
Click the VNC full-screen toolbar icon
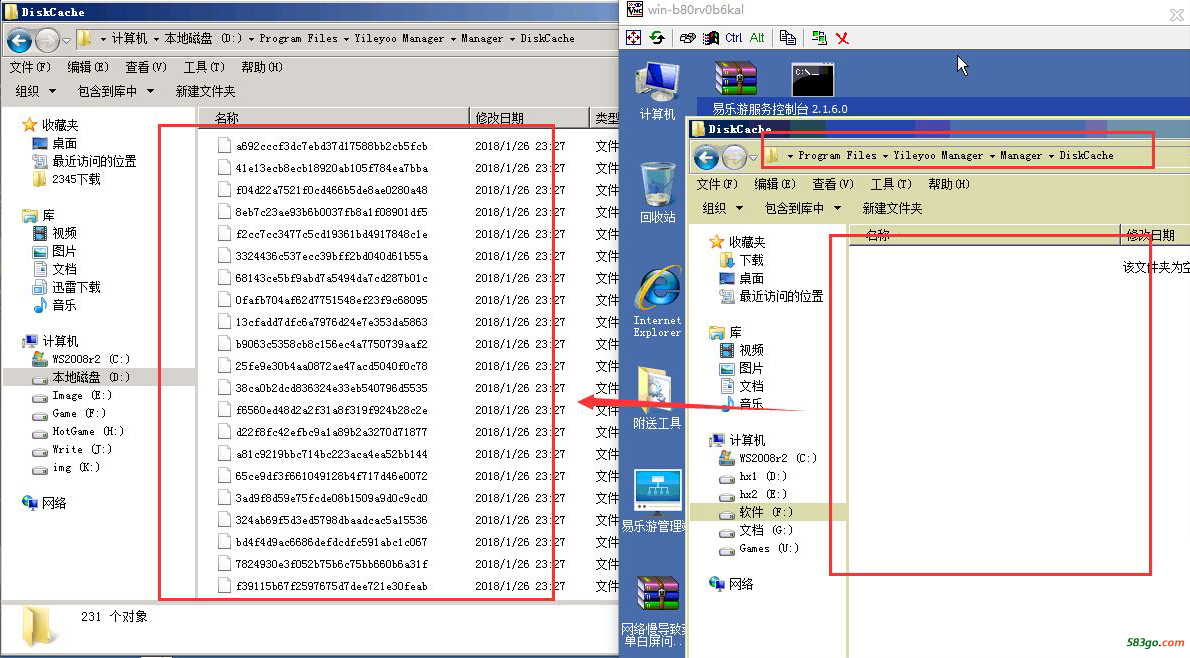pos(633,38)
